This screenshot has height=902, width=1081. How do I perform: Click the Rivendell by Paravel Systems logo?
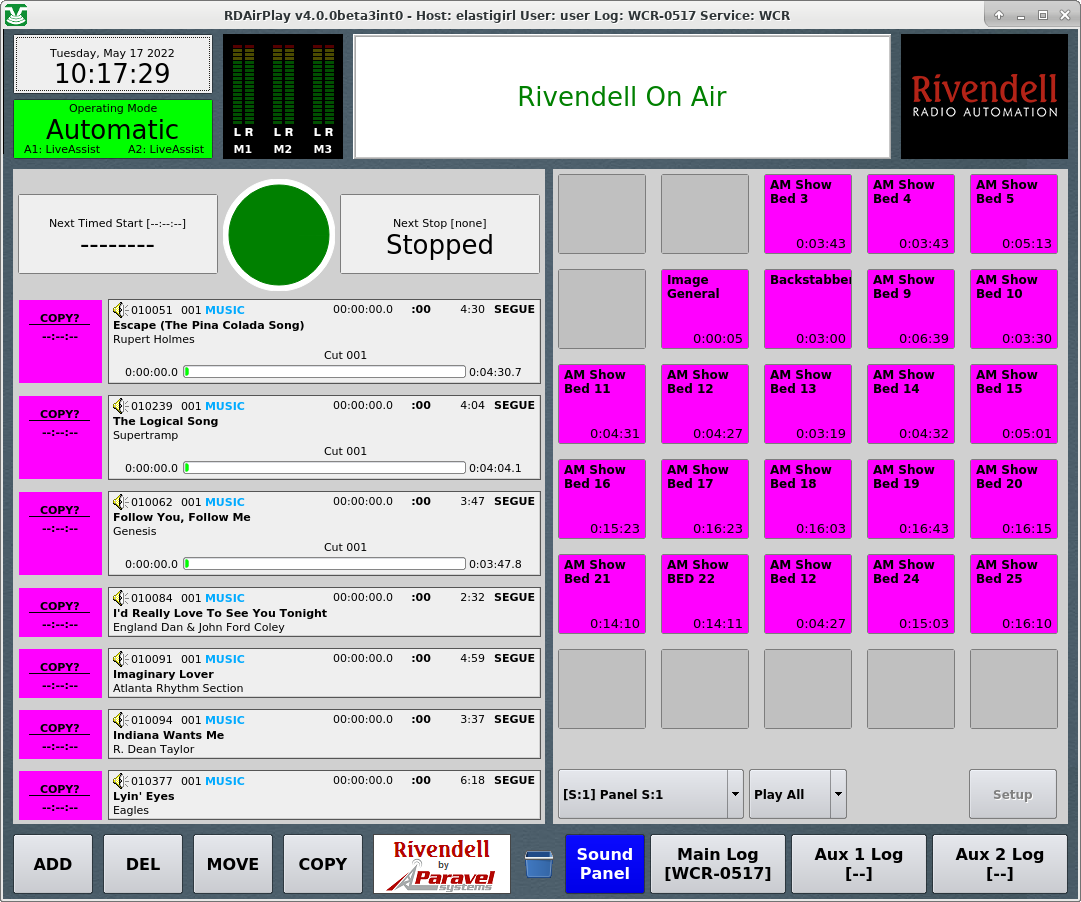[441, 864]
